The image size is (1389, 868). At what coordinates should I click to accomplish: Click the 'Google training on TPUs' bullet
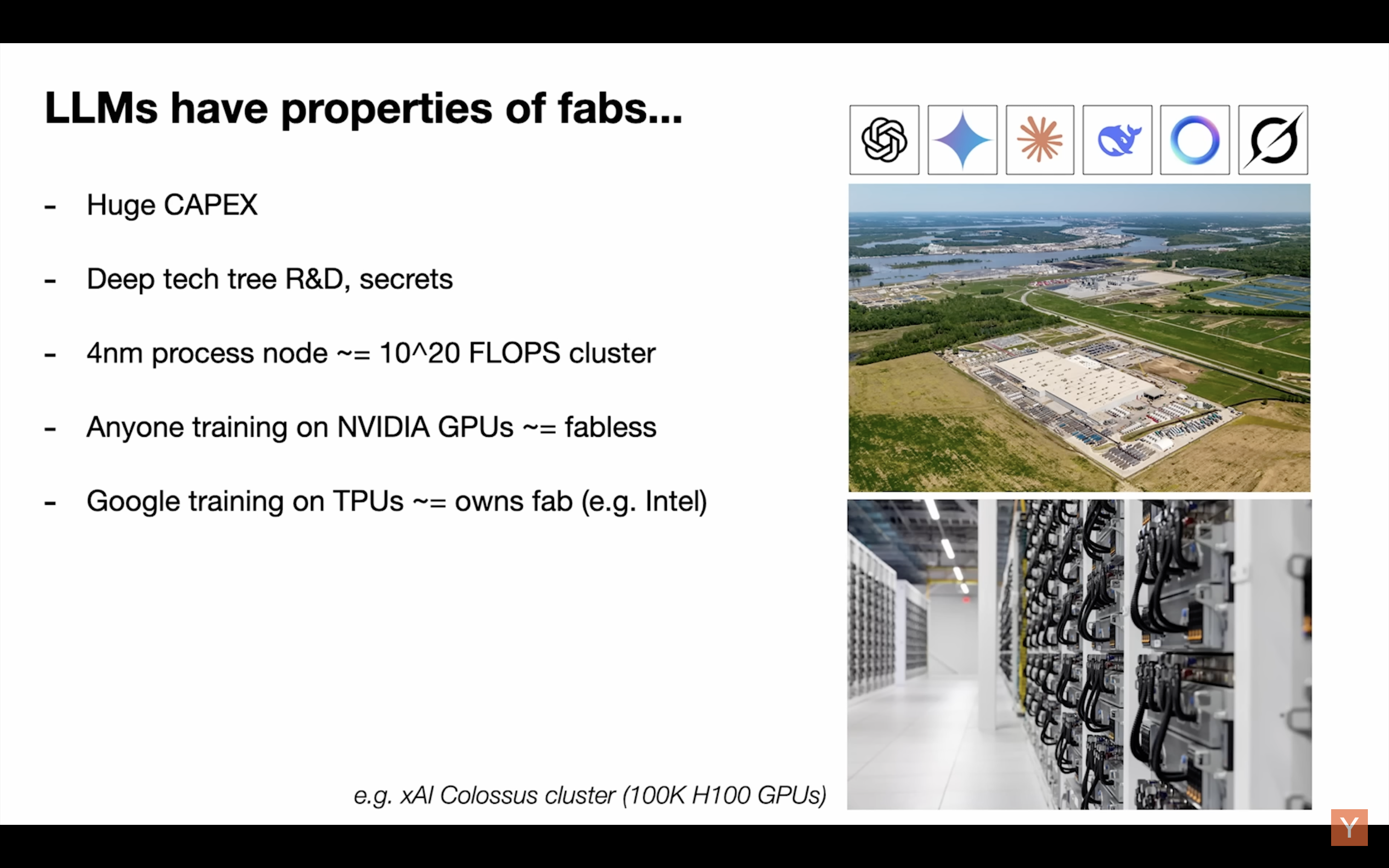click(396, 501)
